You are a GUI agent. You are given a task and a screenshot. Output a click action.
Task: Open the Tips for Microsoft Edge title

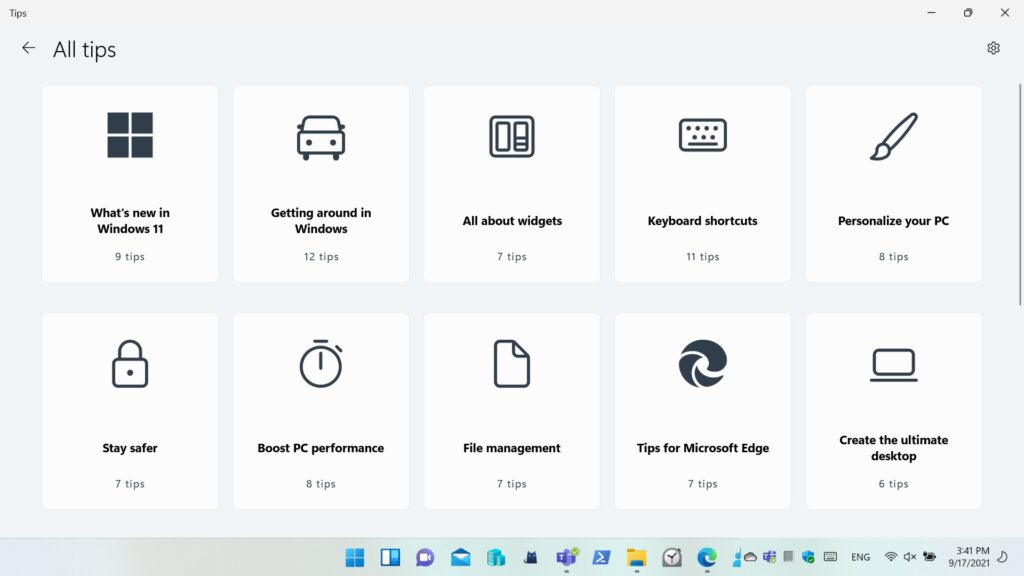703,448
